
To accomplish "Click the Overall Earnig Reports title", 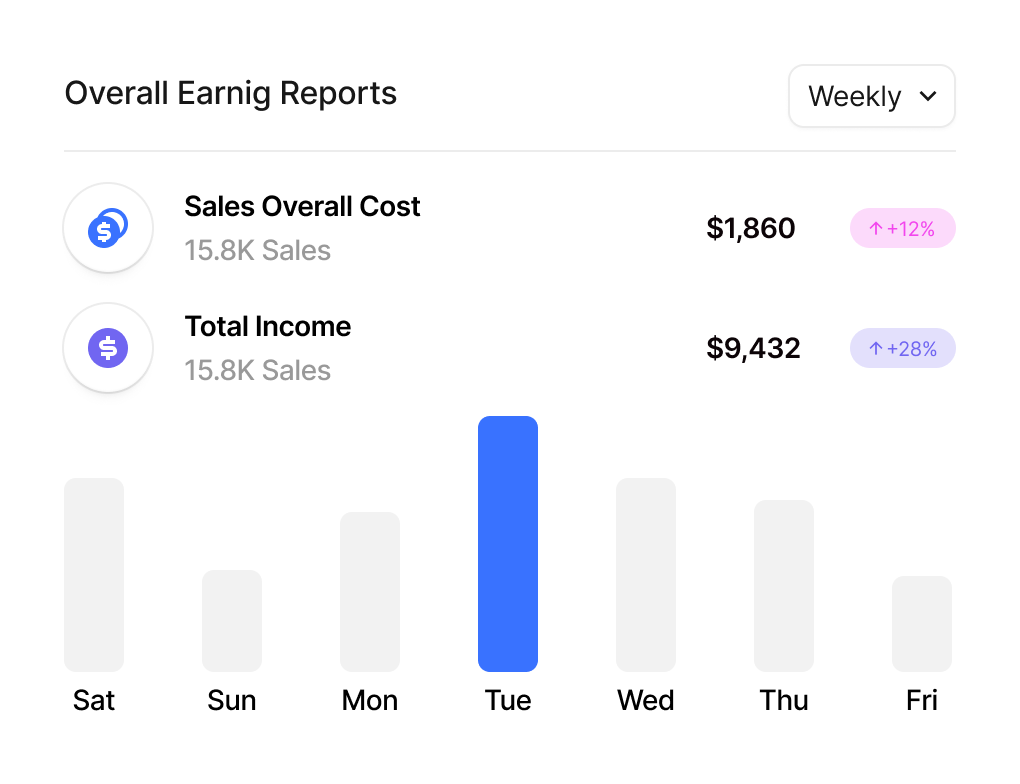I will (230, 93).
